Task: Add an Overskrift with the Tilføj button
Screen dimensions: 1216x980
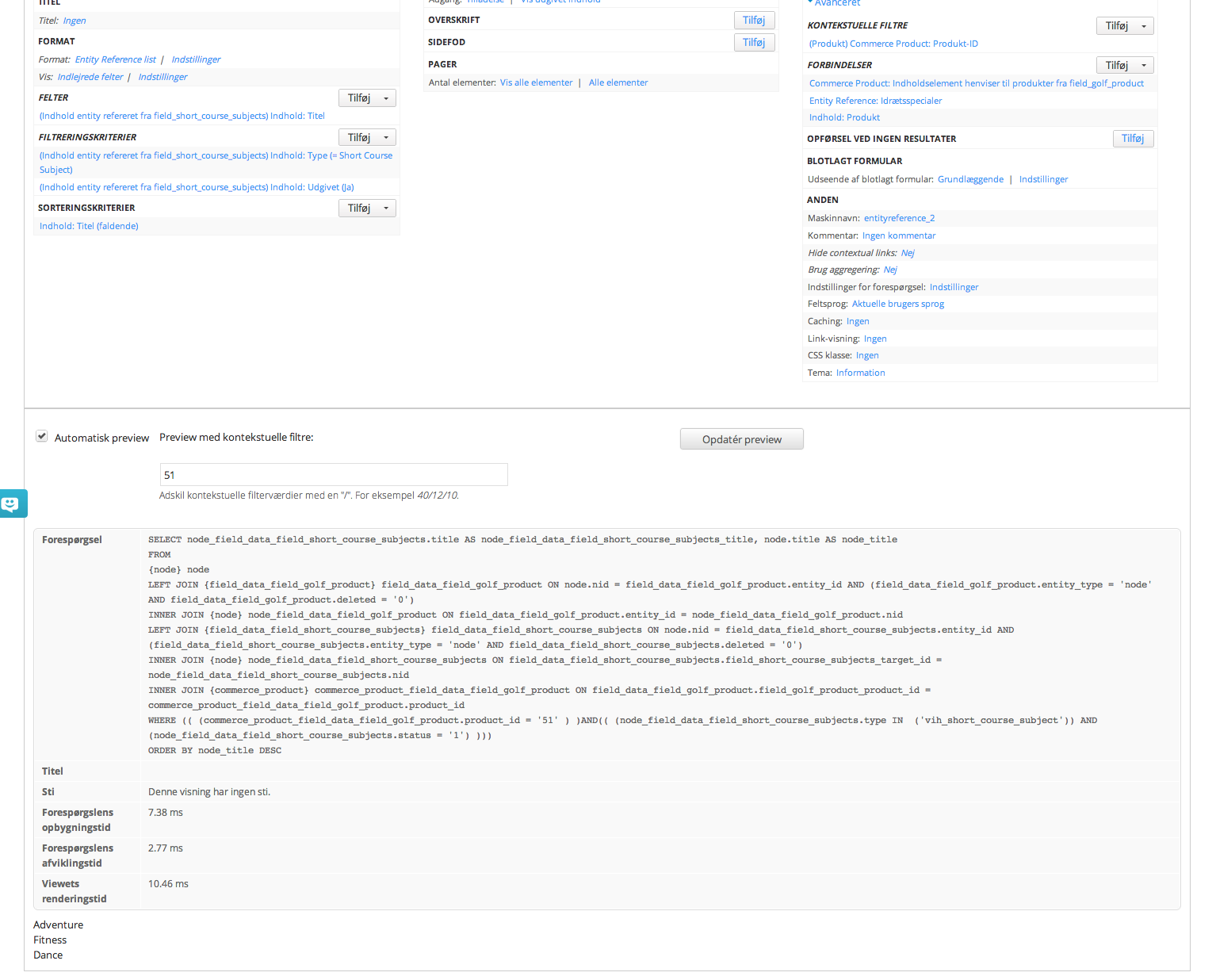Action: tap(753, 20)
